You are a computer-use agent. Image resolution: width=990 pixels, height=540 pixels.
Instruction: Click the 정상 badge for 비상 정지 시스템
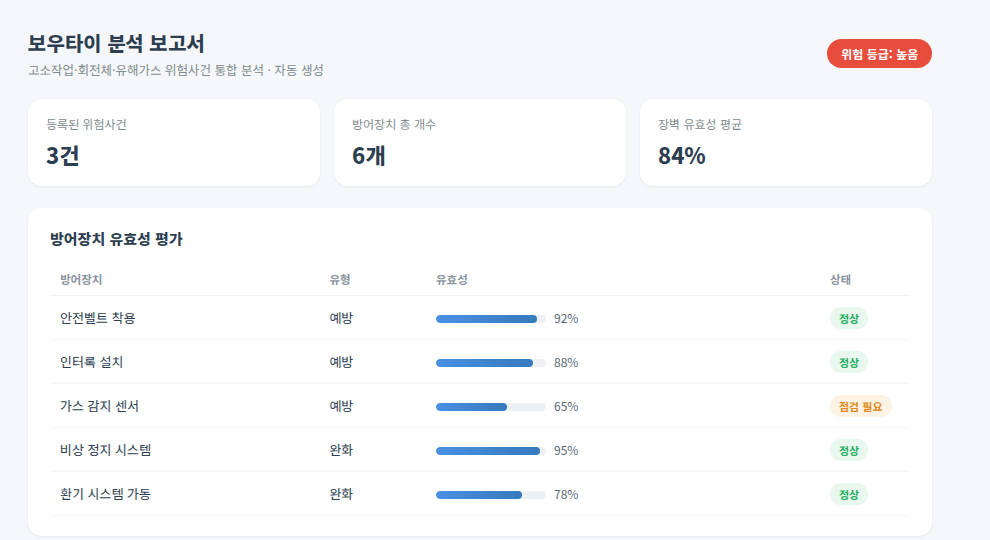[849, 450]
